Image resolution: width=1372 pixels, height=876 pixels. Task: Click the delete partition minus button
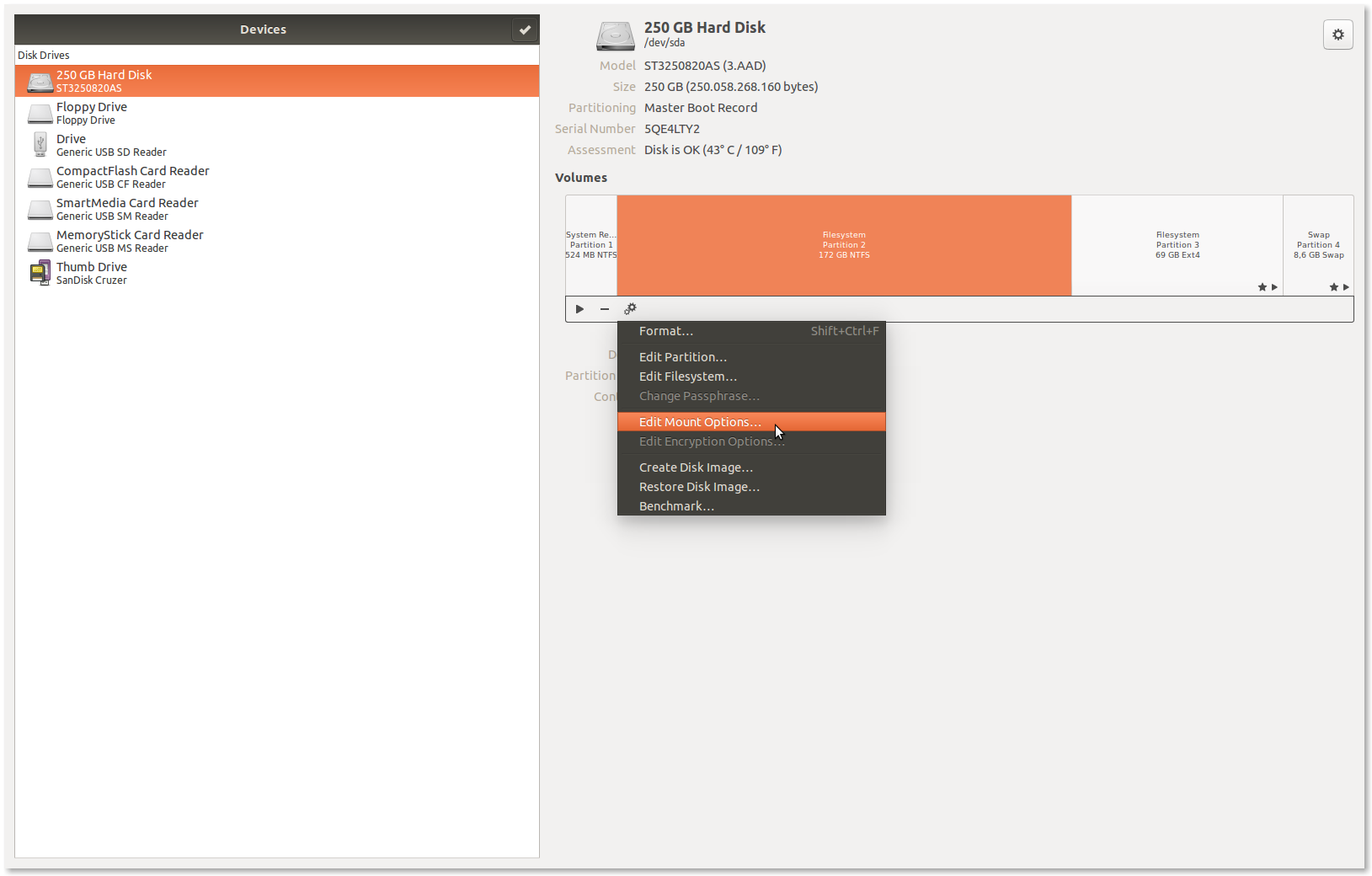tap(605, 309)
